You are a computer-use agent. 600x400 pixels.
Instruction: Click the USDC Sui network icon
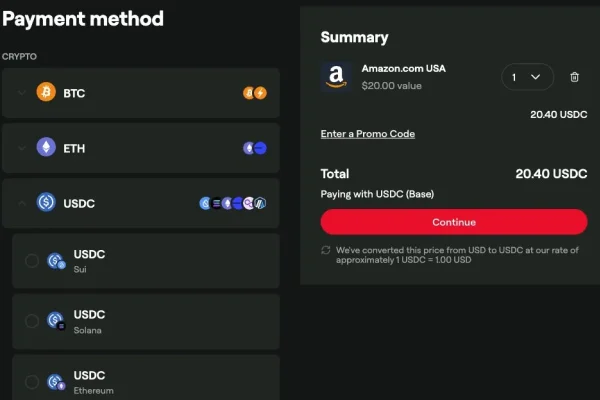56,261
